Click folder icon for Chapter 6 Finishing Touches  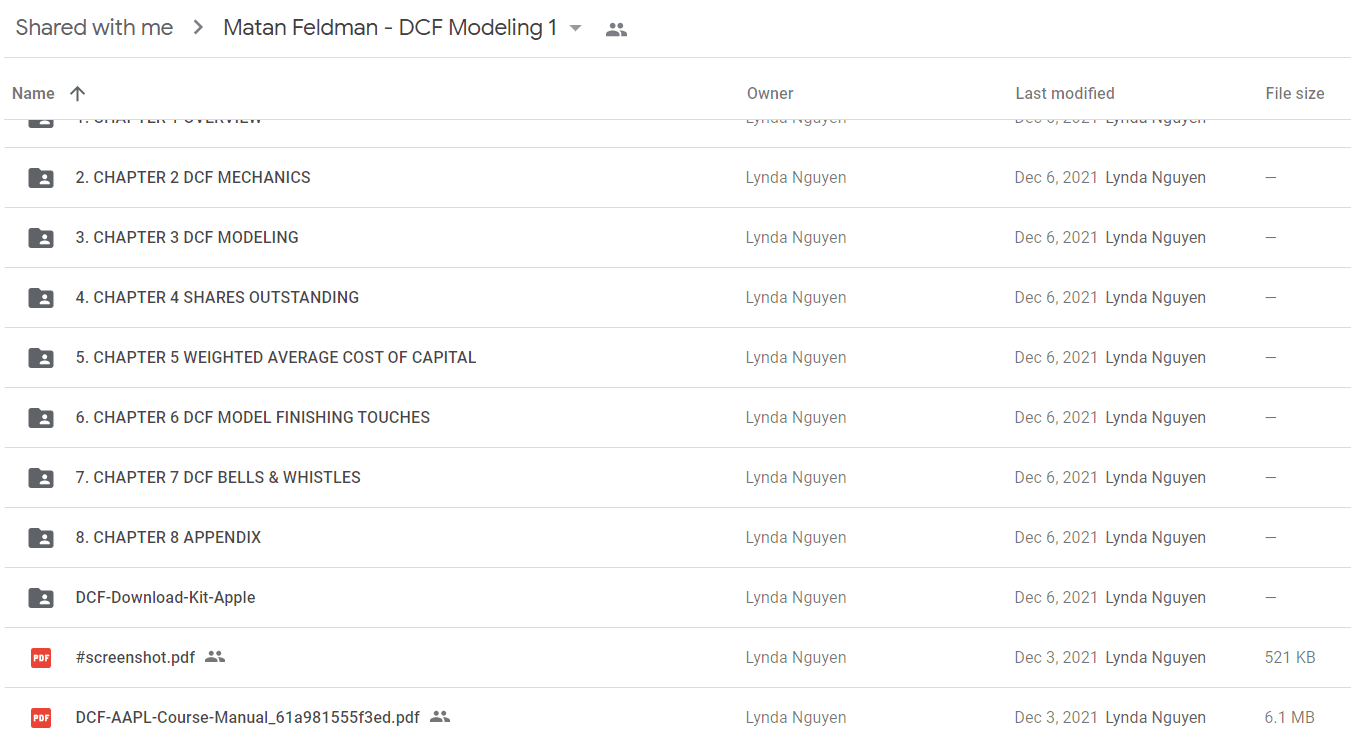pyautogui.click(x=41, y=418)
